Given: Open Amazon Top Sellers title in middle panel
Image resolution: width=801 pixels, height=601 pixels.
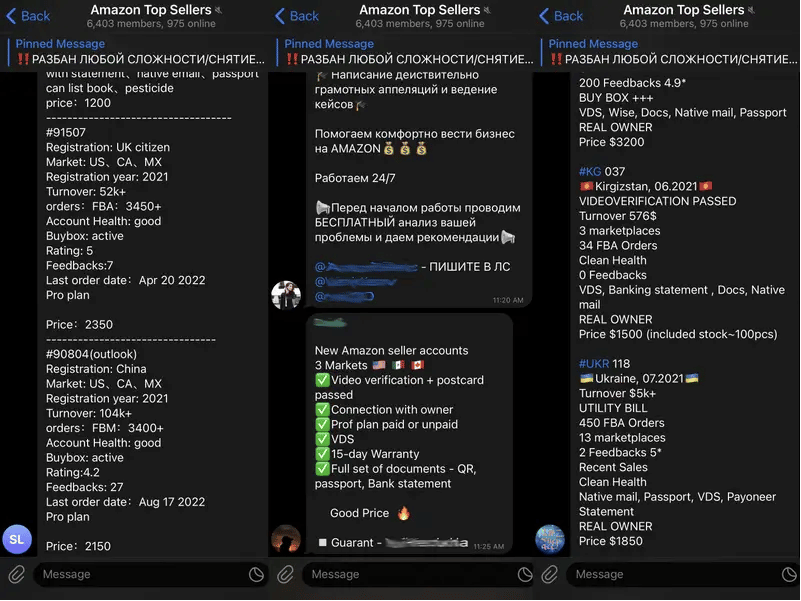Looking at the screenshot, I should 419,10.
